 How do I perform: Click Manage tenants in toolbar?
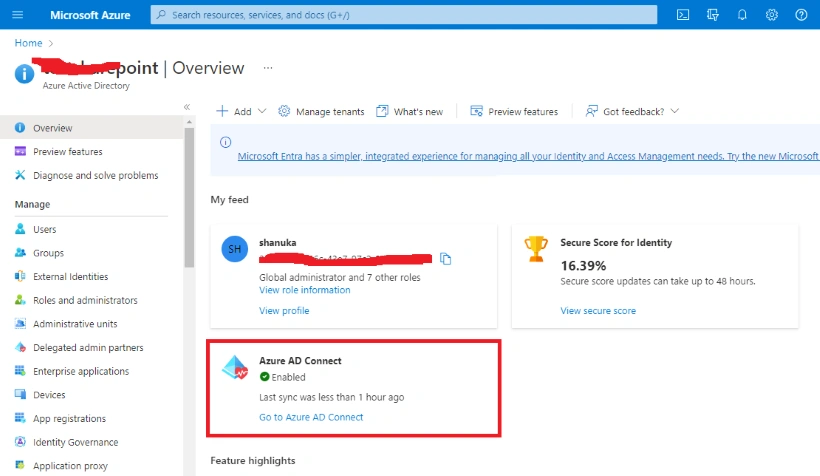[x=321, y=111]
